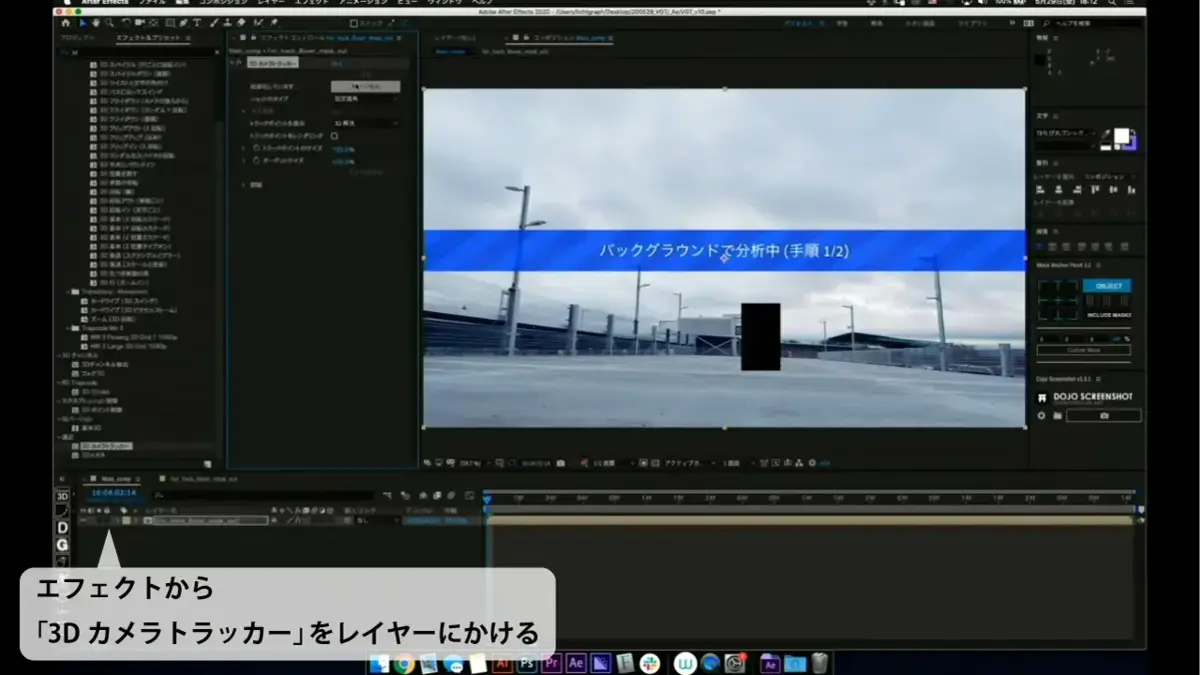Toggle the render track points checkbox

tap(334, 136)
